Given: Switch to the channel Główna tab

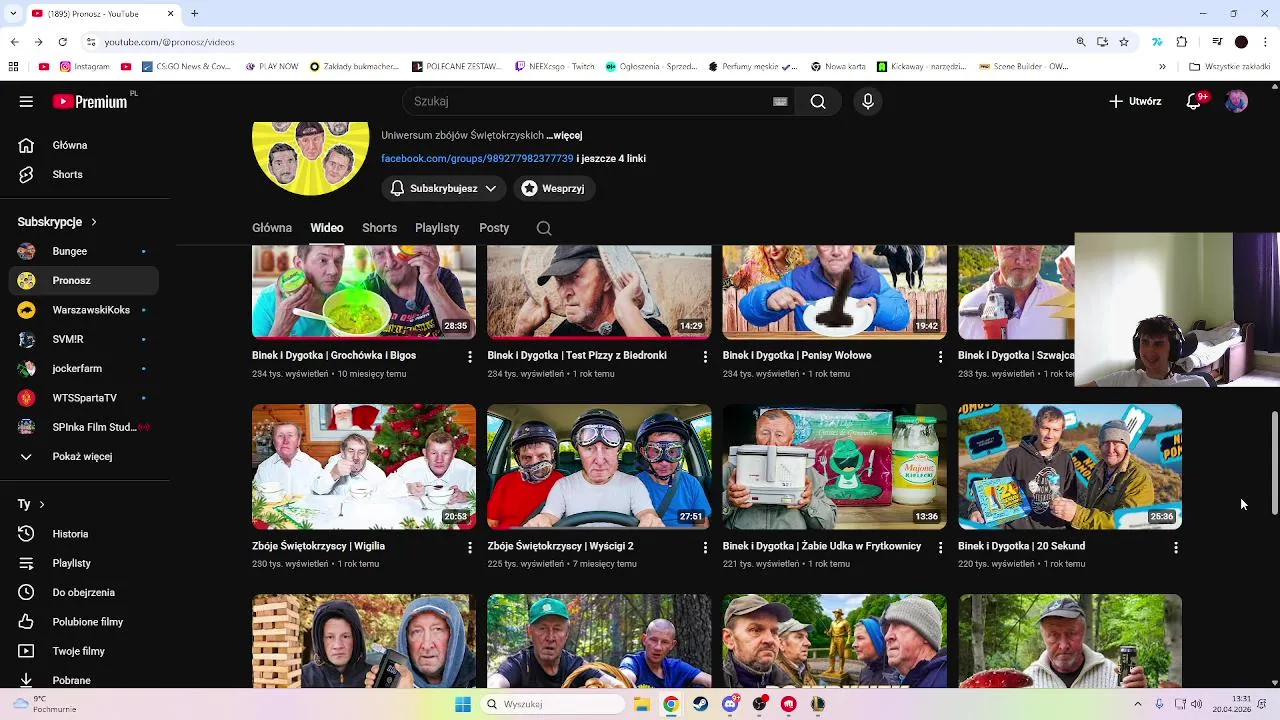Looking at the screenshot, I should pyautogui.click(x=272, y=228).
